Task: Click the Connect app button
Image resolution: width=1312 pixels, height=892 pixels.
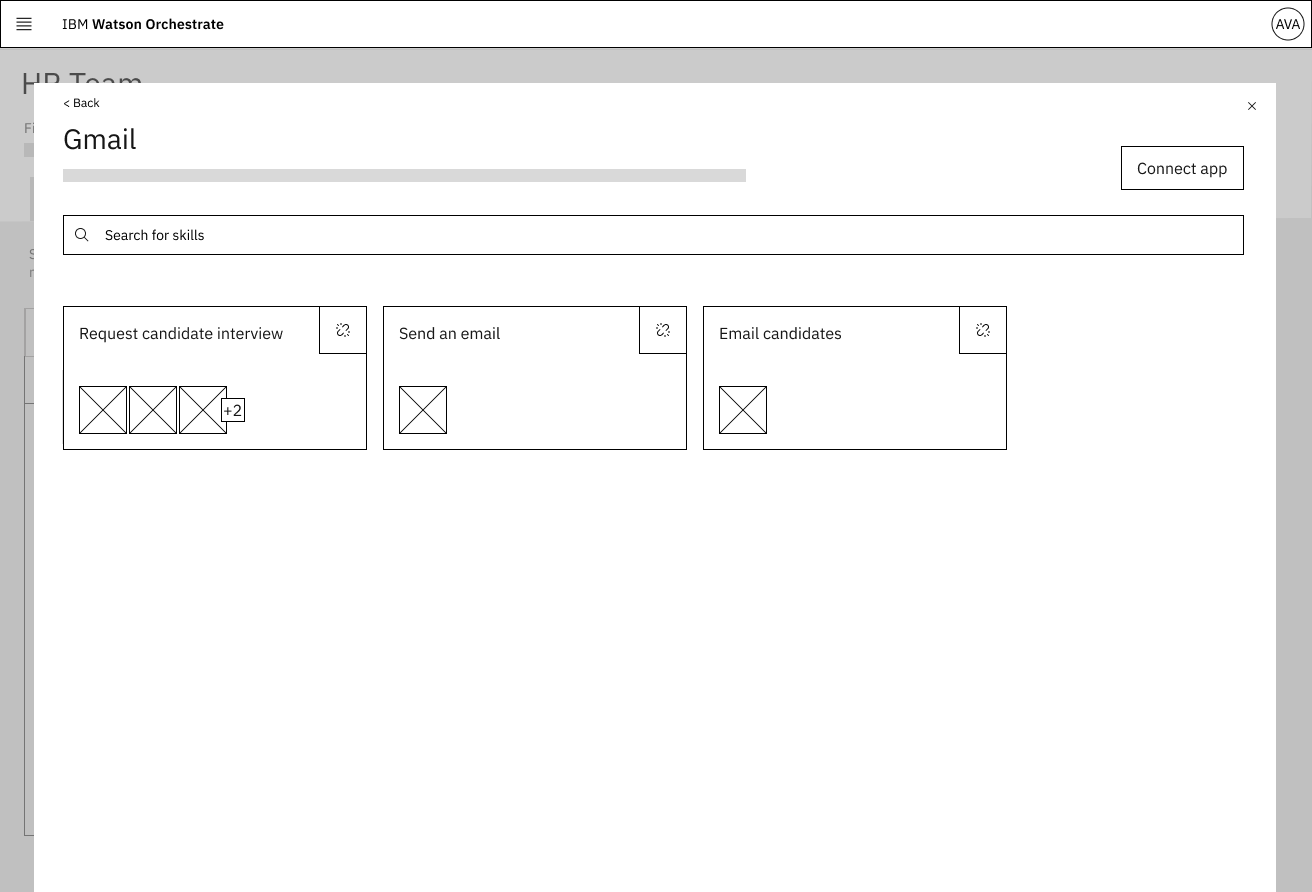Action: [1182, 168]
